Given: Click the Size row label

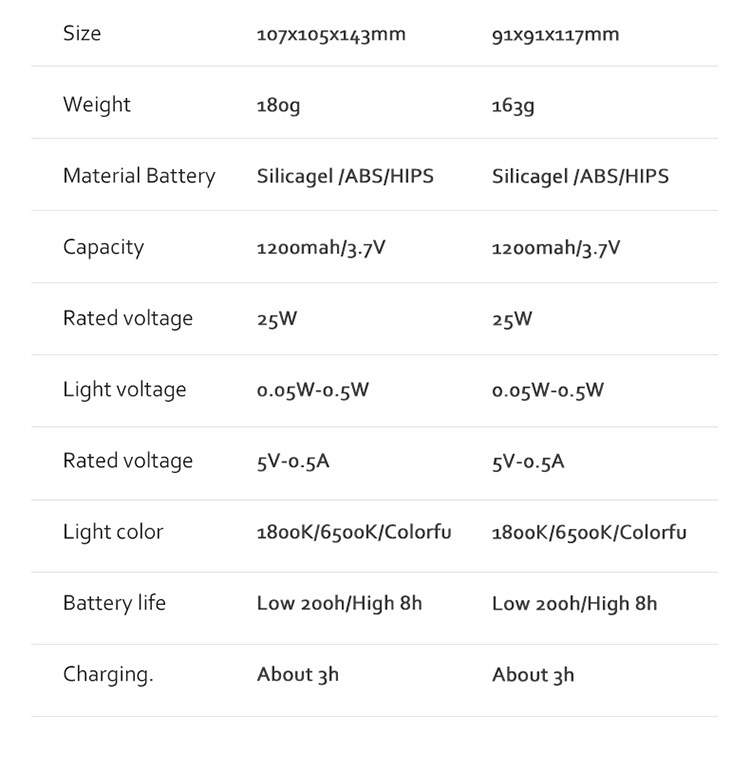Looking at the screenshot, I should 82,33.
